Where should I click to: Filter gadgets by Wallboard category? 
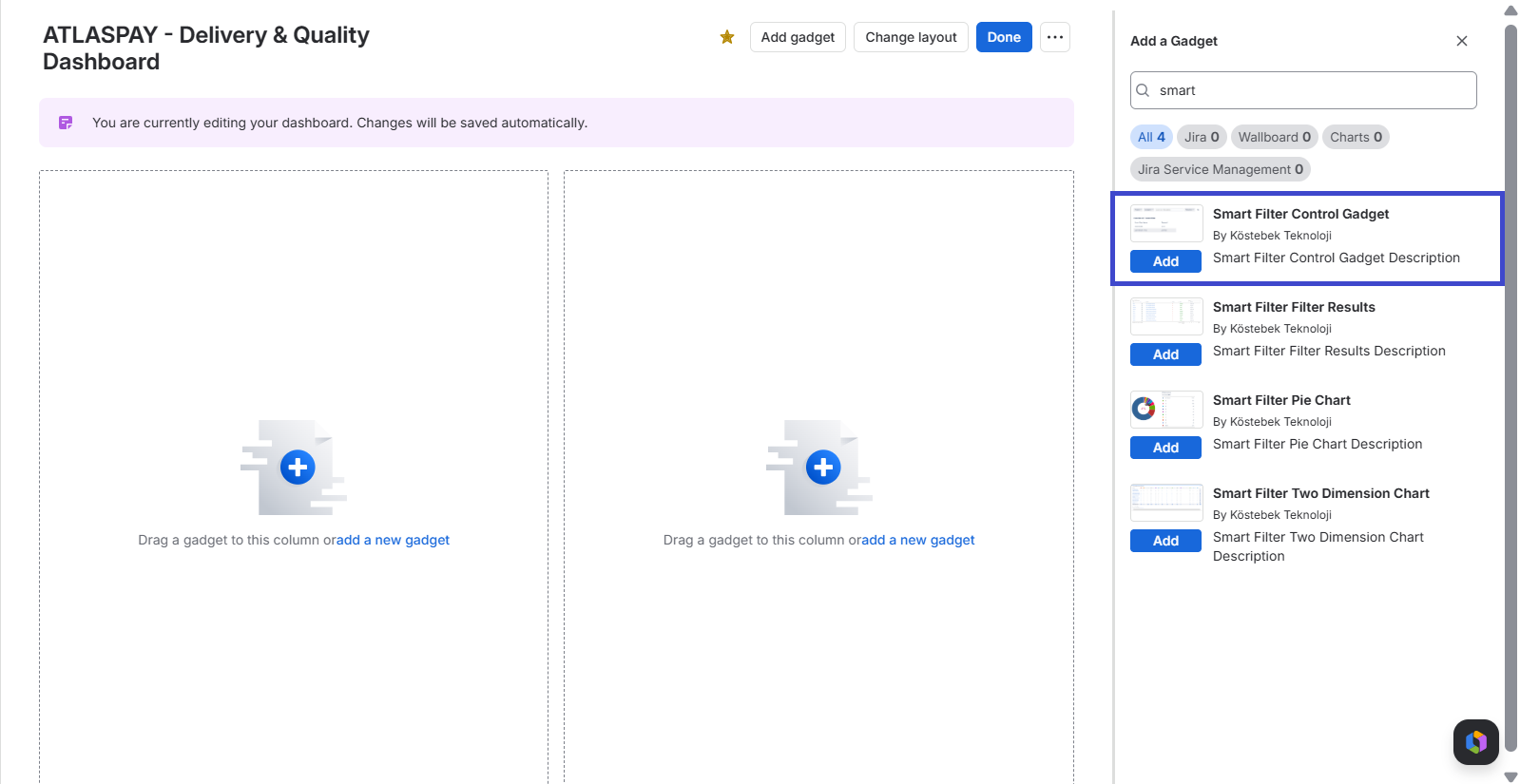[1274, 137]
